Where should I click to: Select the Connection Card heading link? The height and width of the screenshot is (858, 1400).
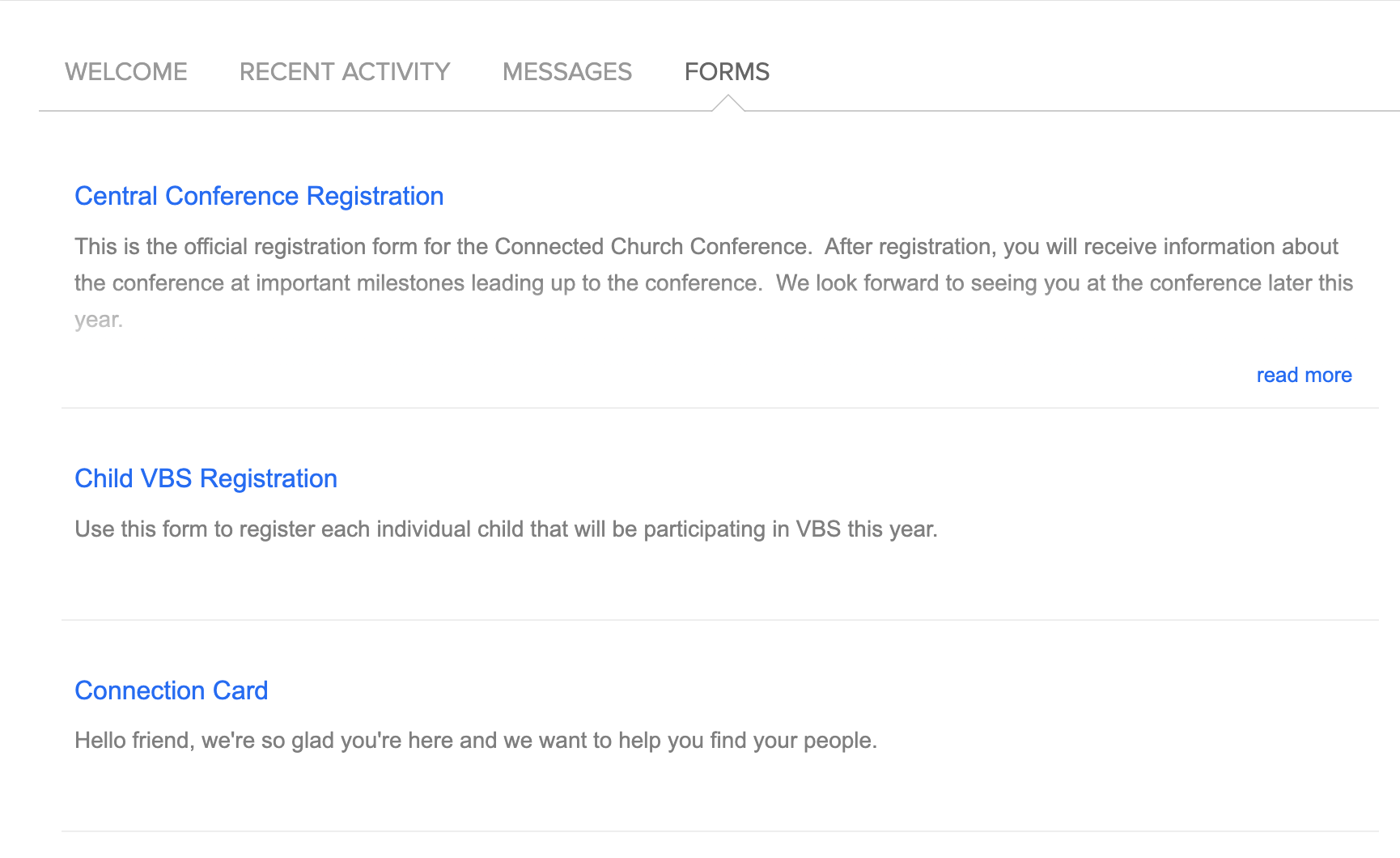171,690
